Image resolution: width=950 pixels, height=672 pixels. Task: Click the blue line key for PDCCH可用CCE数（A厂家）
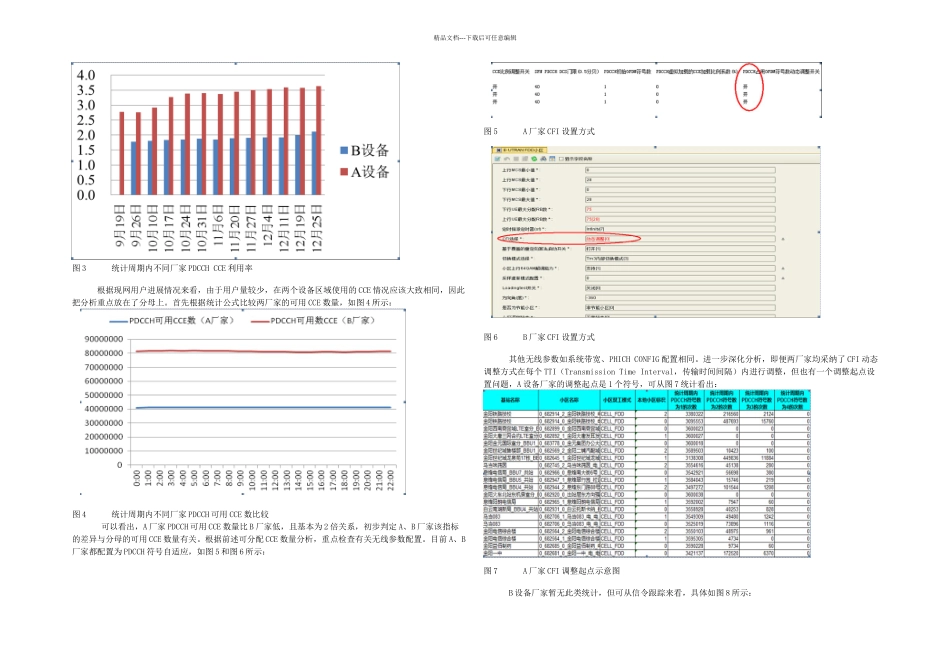coord(118,321)
